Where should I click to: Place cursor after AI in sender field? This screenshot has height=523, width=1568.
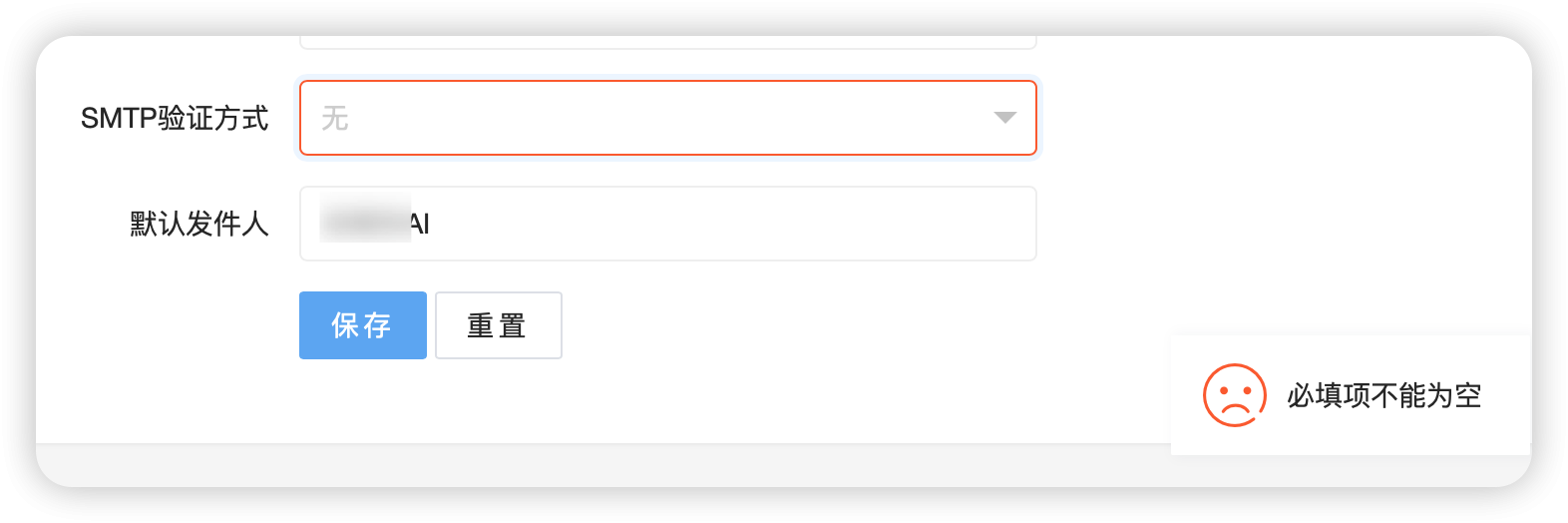click(431, 224)
